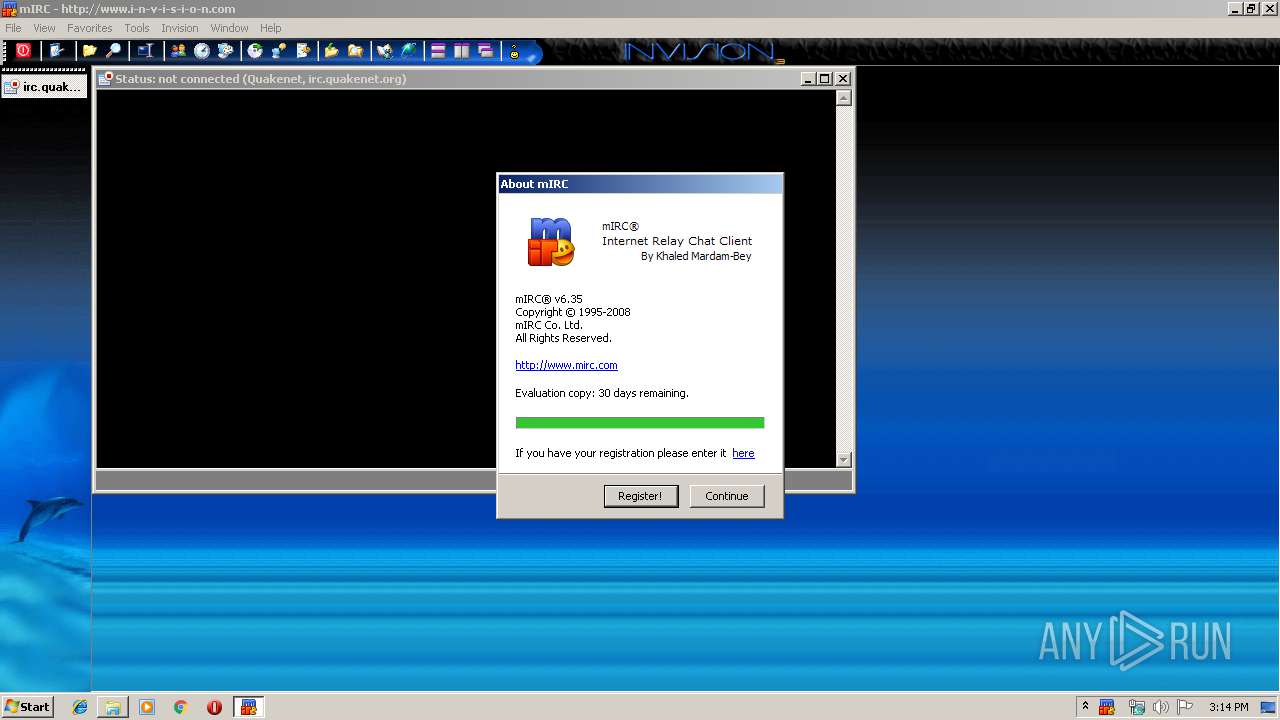Open the options icon with pencil in toolbar
The image size is (1280, 720).
click(56, 50)
